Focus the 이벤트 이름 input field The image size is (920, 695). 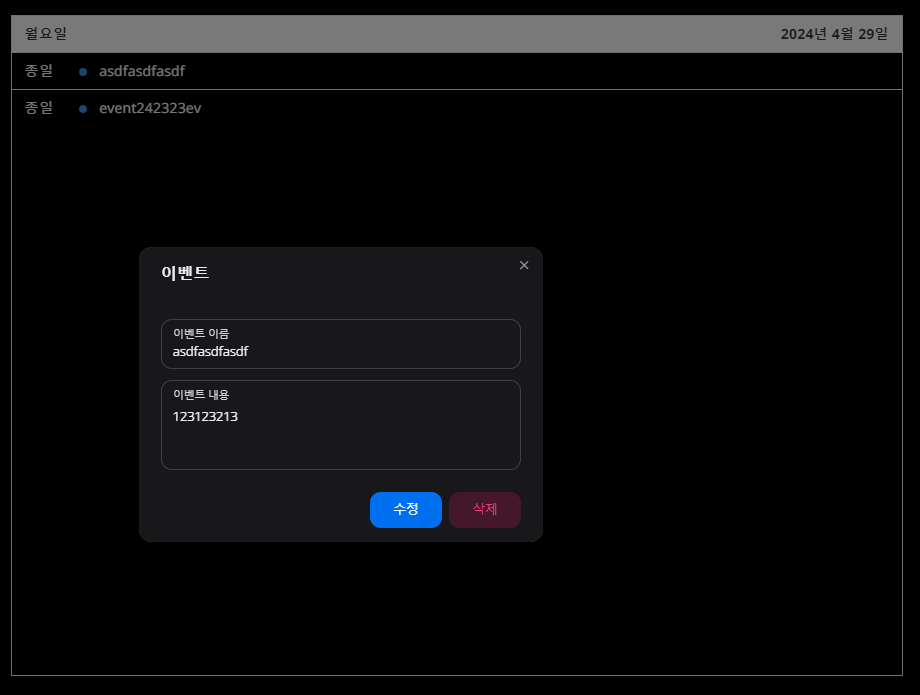(x=341, y=344)
